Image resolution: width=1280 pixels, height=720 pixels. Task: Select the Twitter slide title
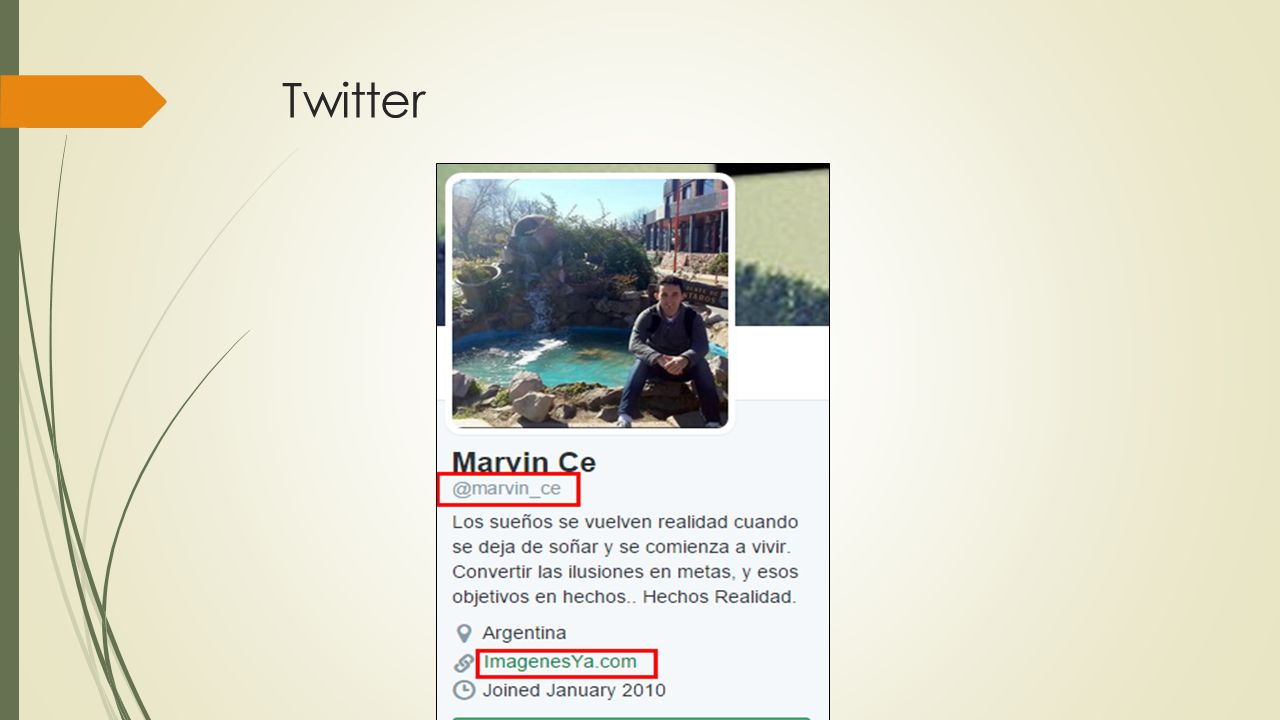(x=354, y=101)
